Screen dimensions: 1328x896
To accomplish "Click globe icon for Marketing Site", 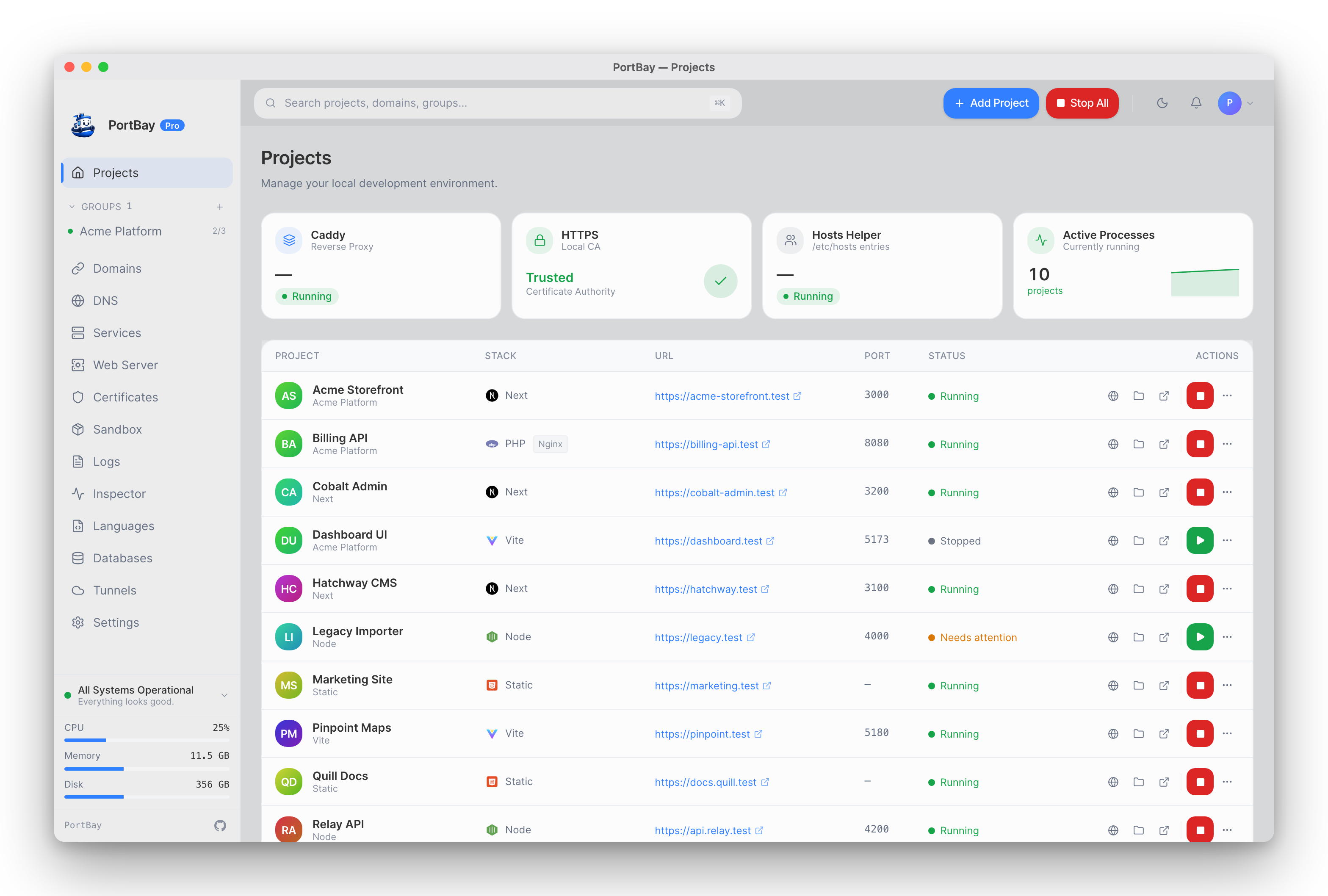I will (1113, 685).
